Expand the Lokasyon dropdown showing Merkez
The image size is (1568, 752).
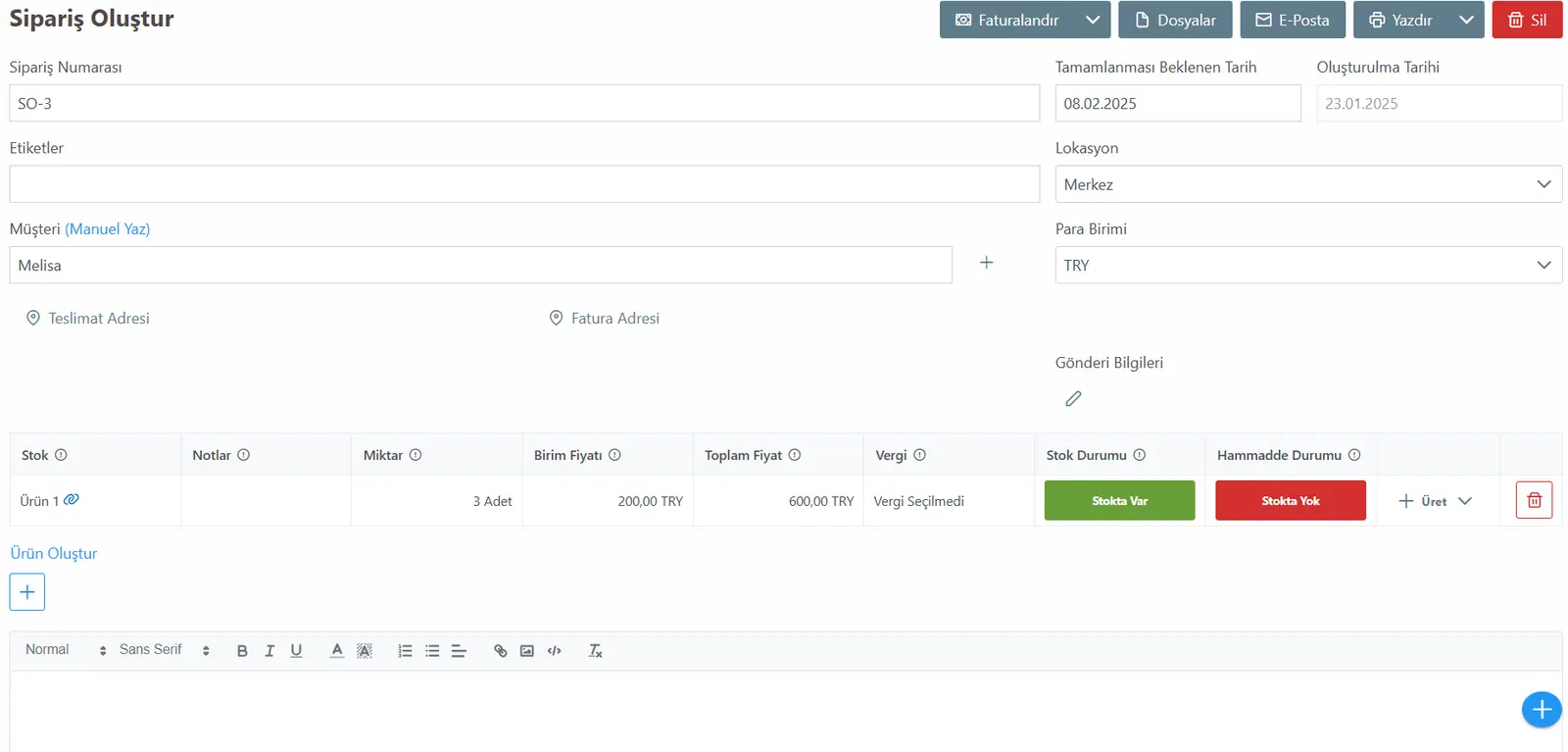click(x=1308, y=184)
